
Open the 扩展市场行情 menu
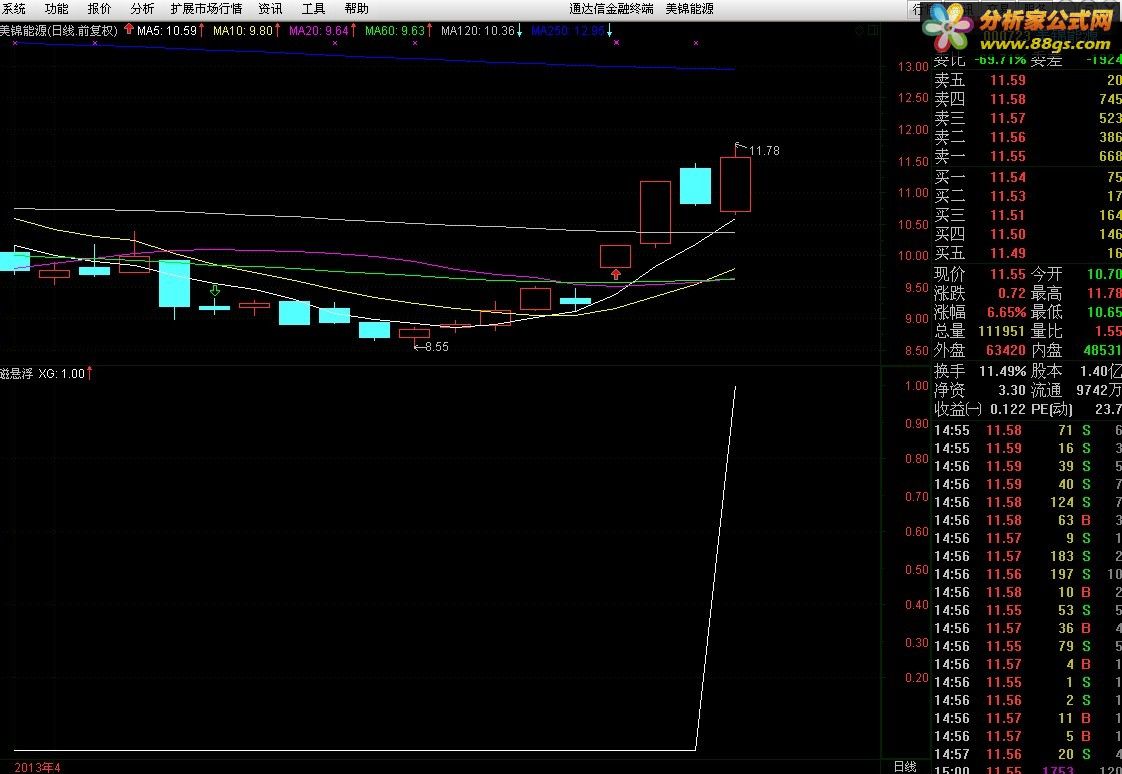[x=206, y=9]
